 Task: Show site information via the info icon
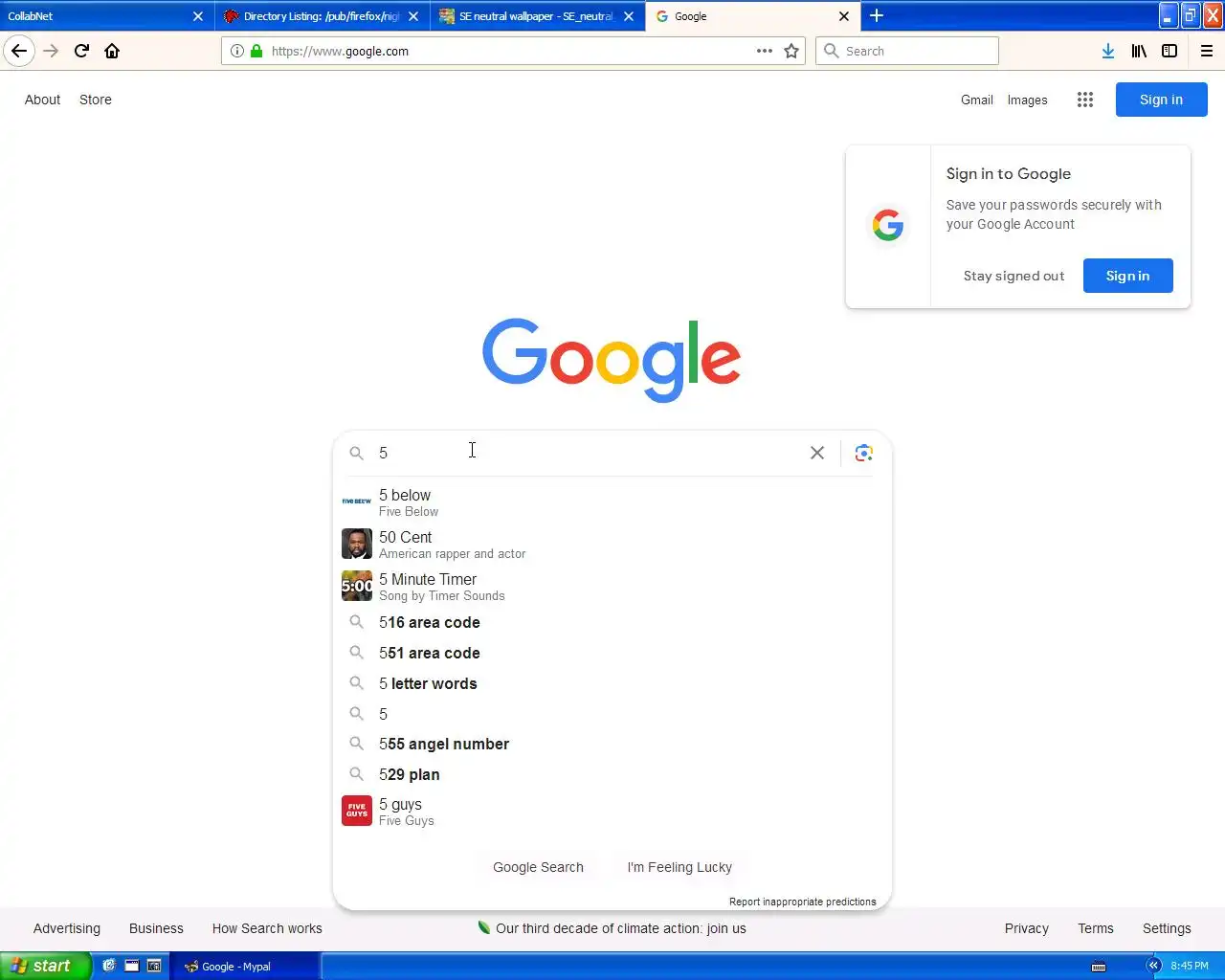point(236,51)
